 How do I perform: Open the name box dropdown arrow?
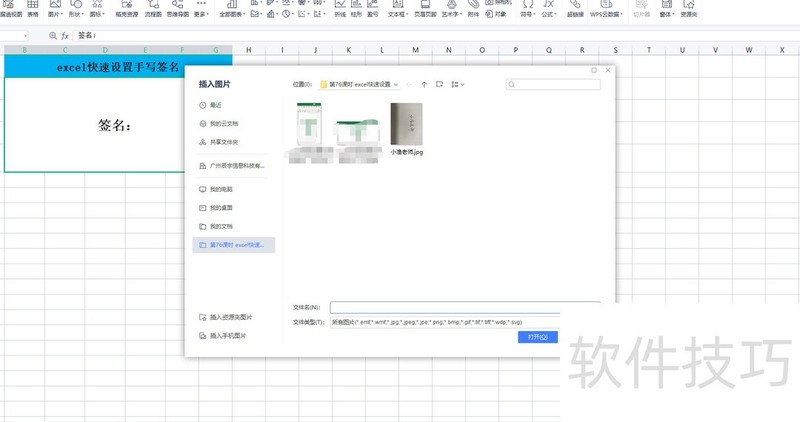point(25,36)
